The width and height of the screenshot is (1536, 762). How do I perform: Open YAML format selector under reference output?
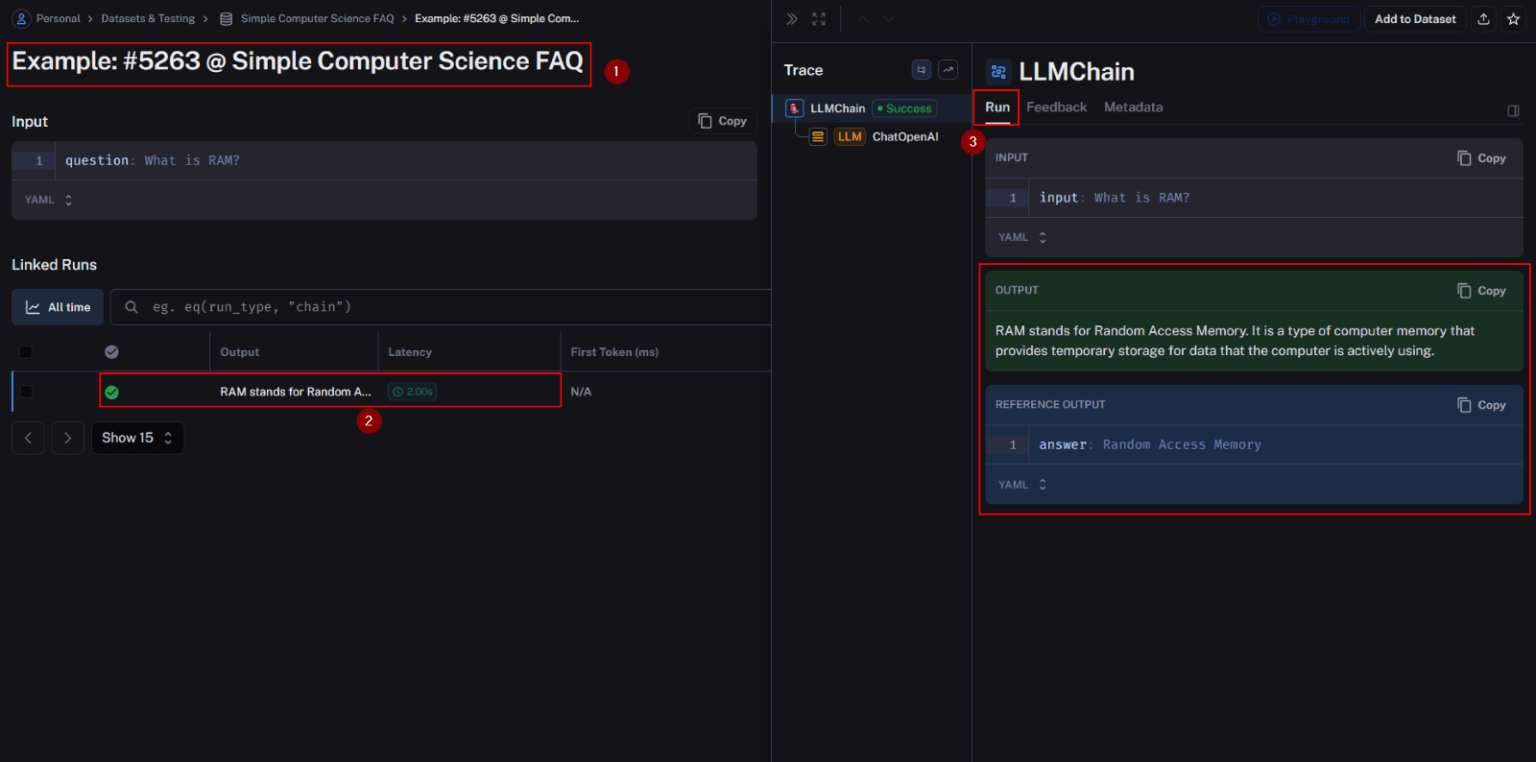[x=1021, y=485]
